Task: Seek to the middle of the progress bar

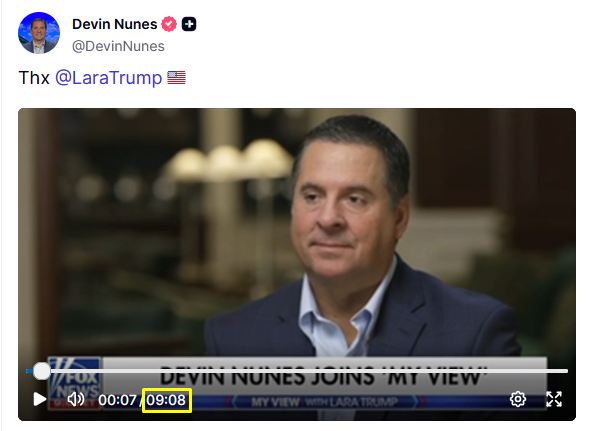Action: (297, 371)
